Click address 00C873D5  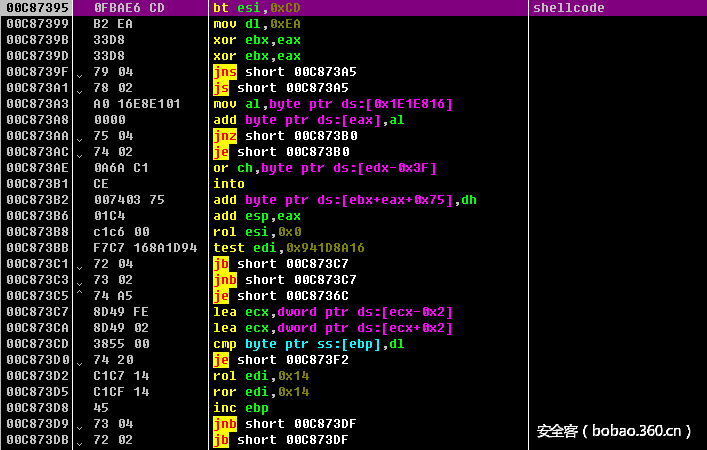(37, 392)
